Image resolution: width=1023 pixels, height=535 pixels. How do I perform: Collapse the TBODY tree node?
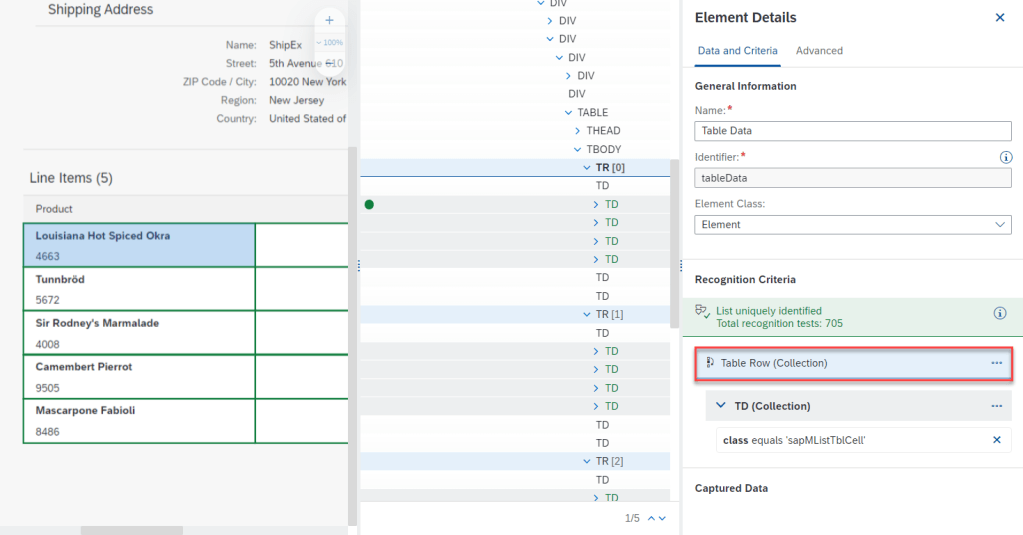[x=578, y=149]
